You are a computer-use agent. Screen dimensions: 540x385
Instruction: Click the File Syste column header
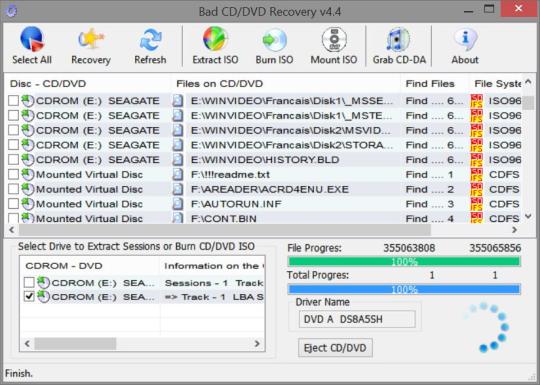point(497,84)
